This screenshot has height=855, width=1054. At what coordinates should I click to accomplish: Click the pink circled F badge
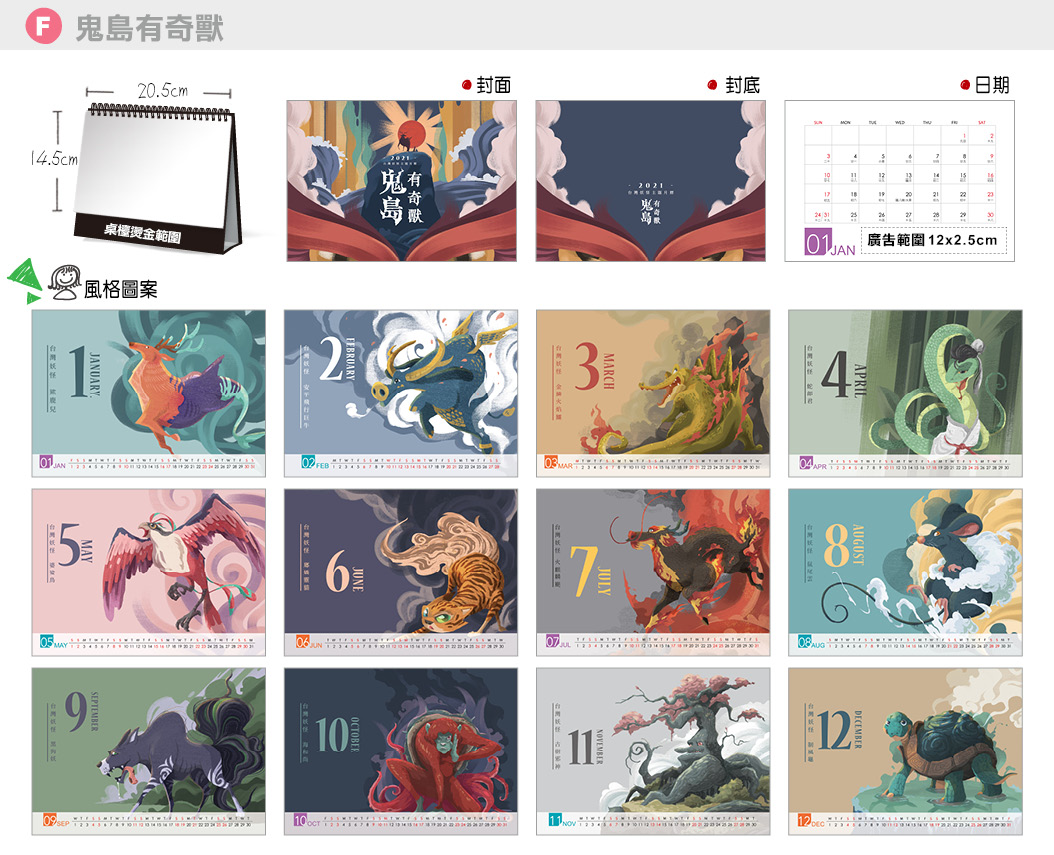point(43,26)
